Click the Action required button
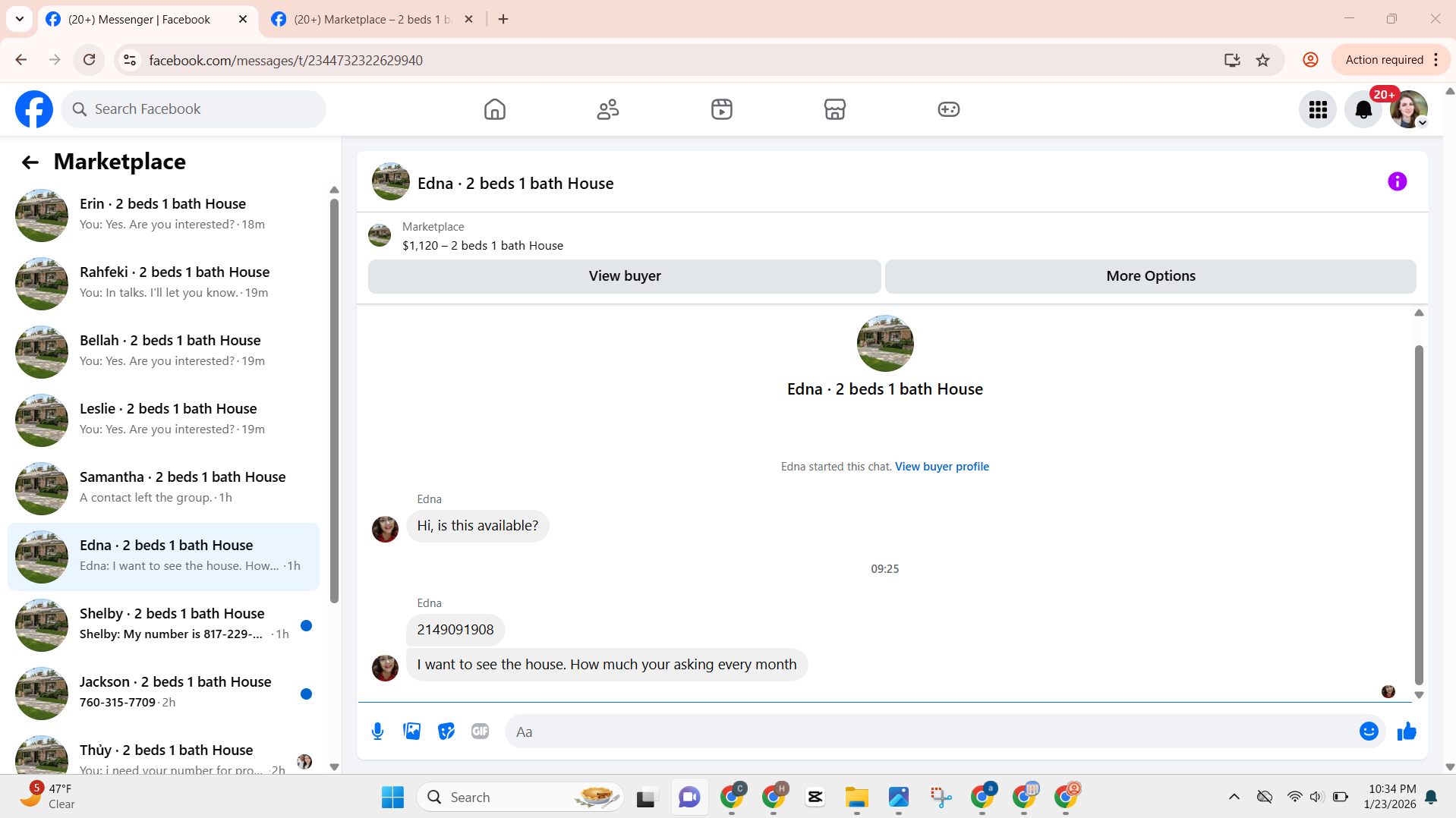Screen dimensions: 1456x818 pos(1383,60)
